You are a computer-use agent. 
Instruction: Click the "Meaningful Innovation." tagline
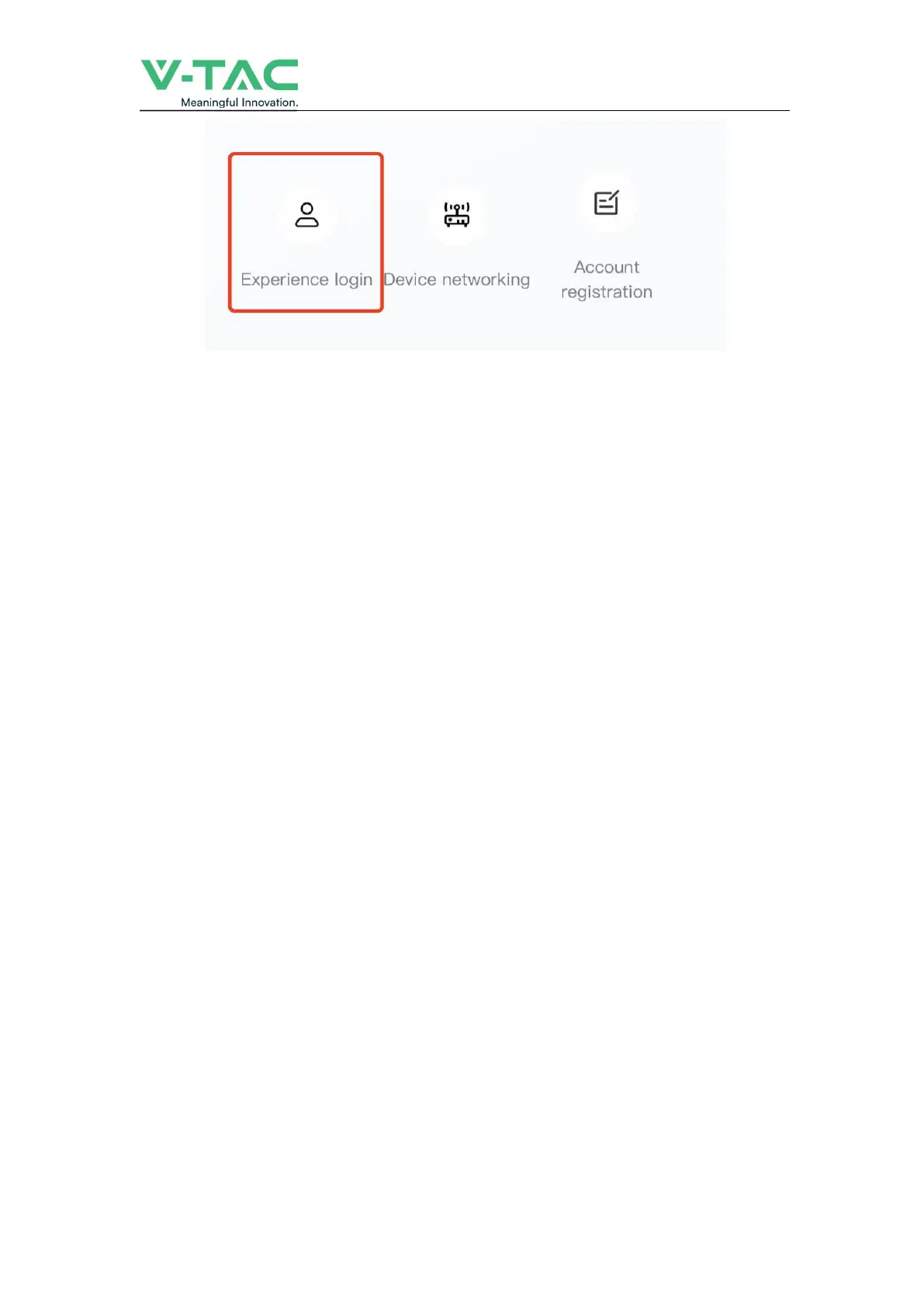pos(239,102)
